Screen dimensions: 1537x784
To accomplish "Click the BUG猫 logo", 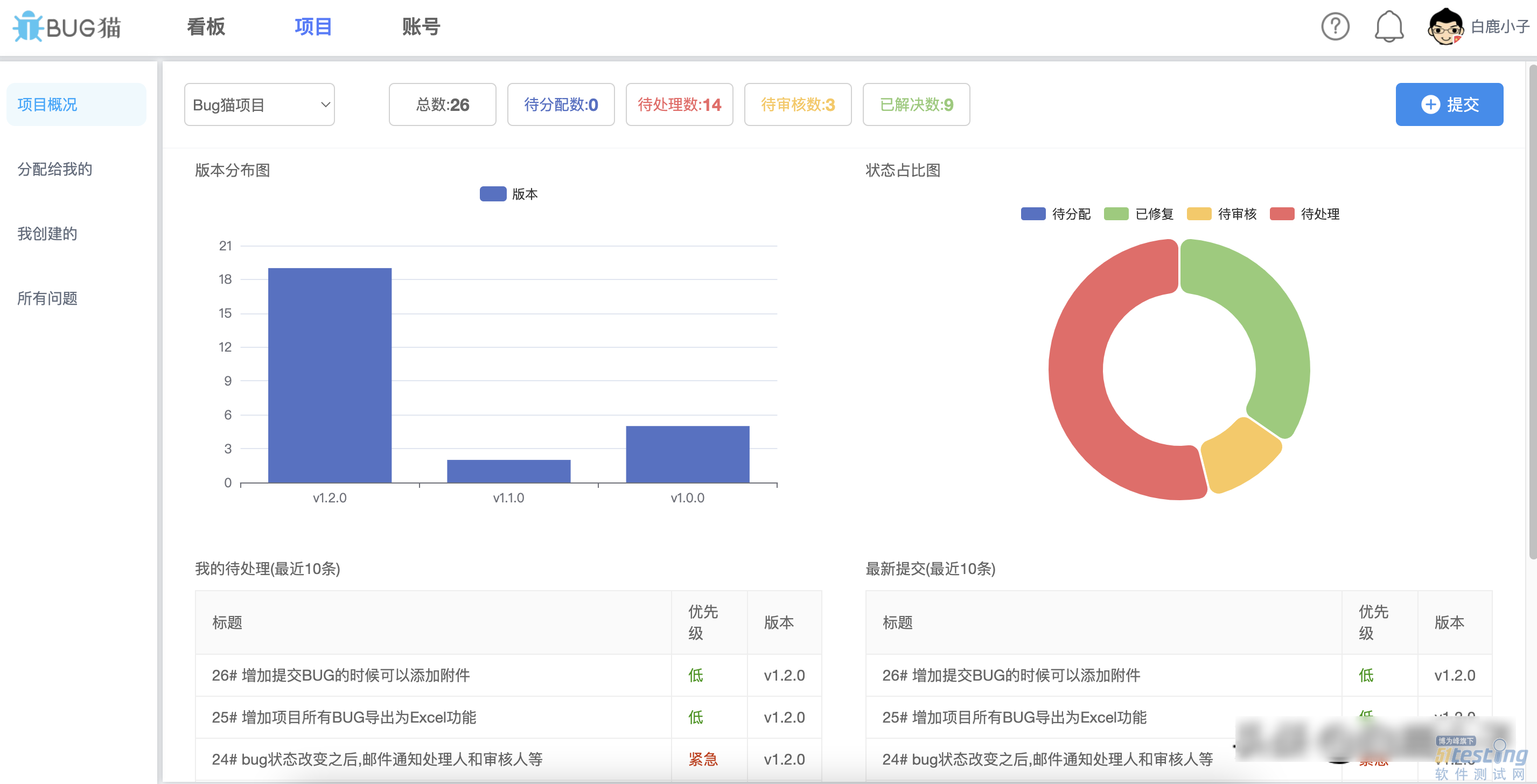I will 67,27.
